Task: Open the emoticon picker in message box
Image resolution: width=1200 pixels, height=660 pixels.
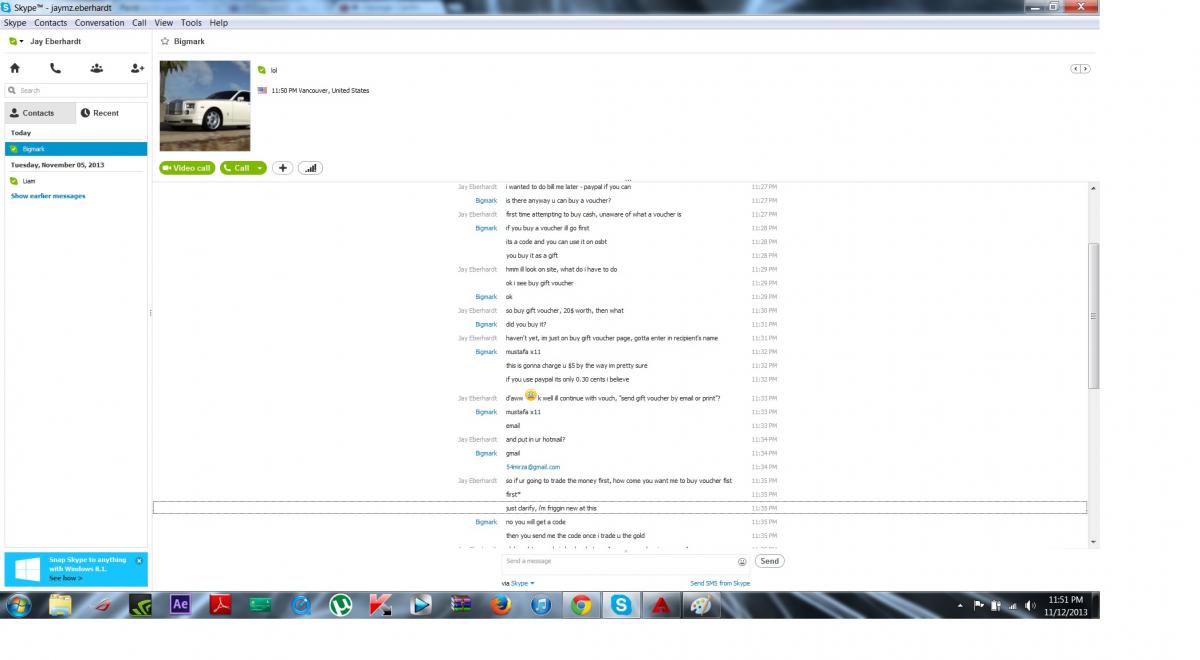Action: [x=742, y=562]
